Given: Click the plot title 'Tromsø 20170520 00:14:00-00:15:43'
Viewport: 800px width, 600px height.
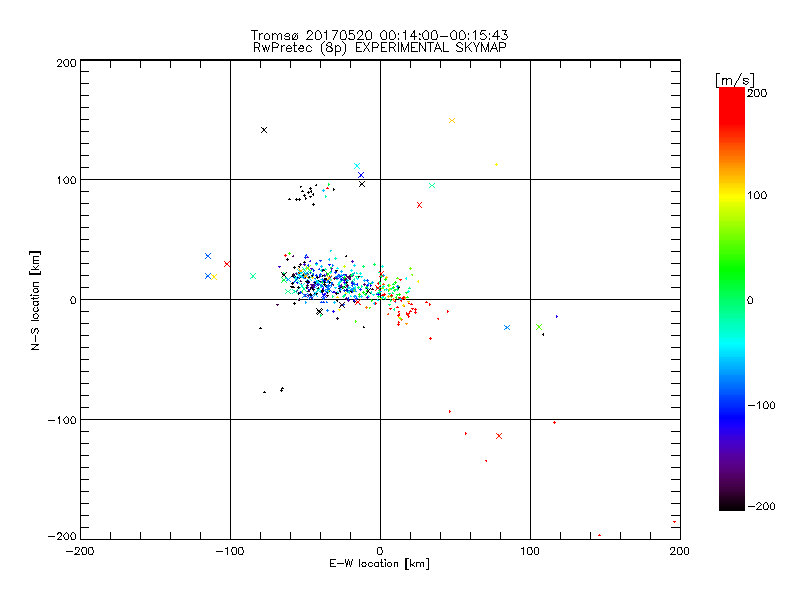Looking at the screenshot, I should (x=379, y=35).
